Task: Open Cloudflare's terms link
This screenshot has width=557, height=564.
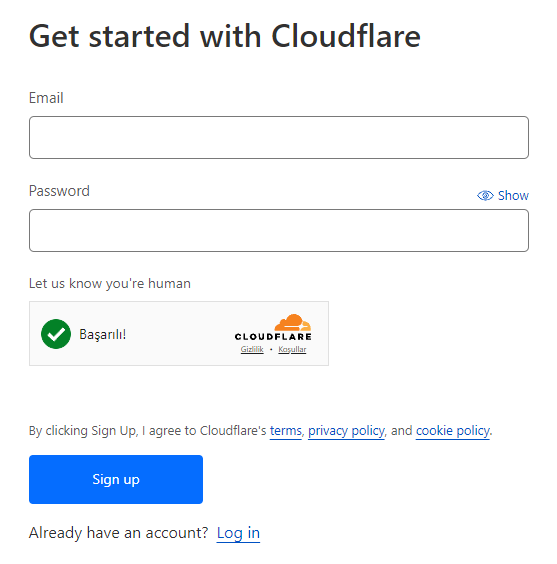Action: 286,431
